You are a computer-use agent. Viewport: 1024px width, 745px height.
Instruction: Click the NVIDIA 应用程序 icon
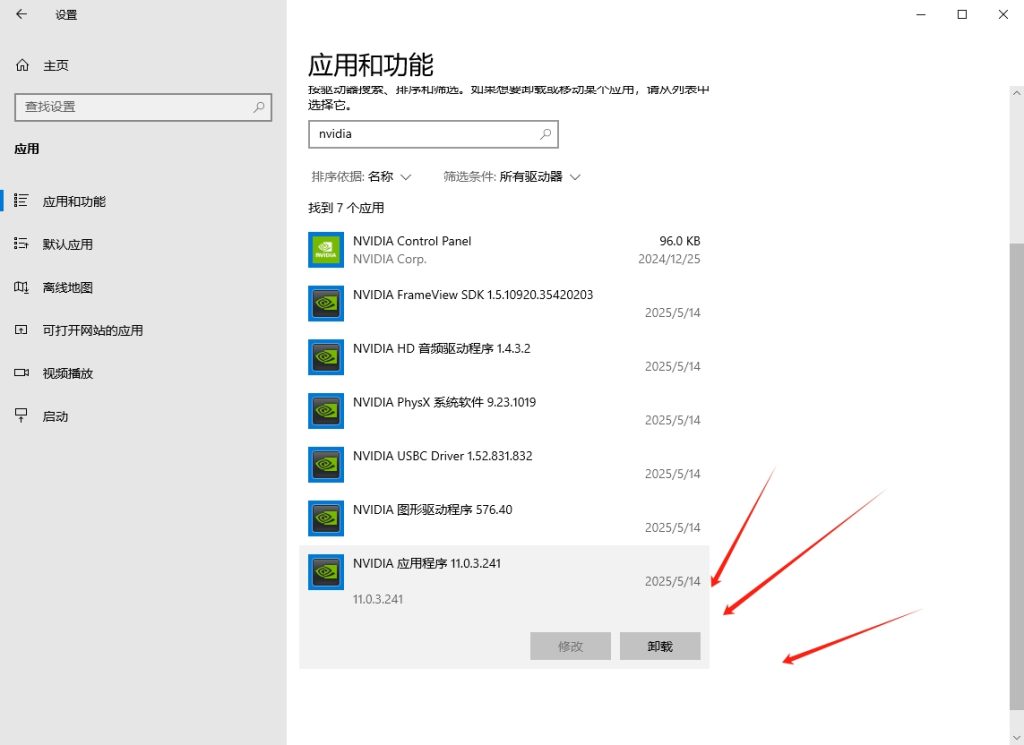[x=326, y=572]
